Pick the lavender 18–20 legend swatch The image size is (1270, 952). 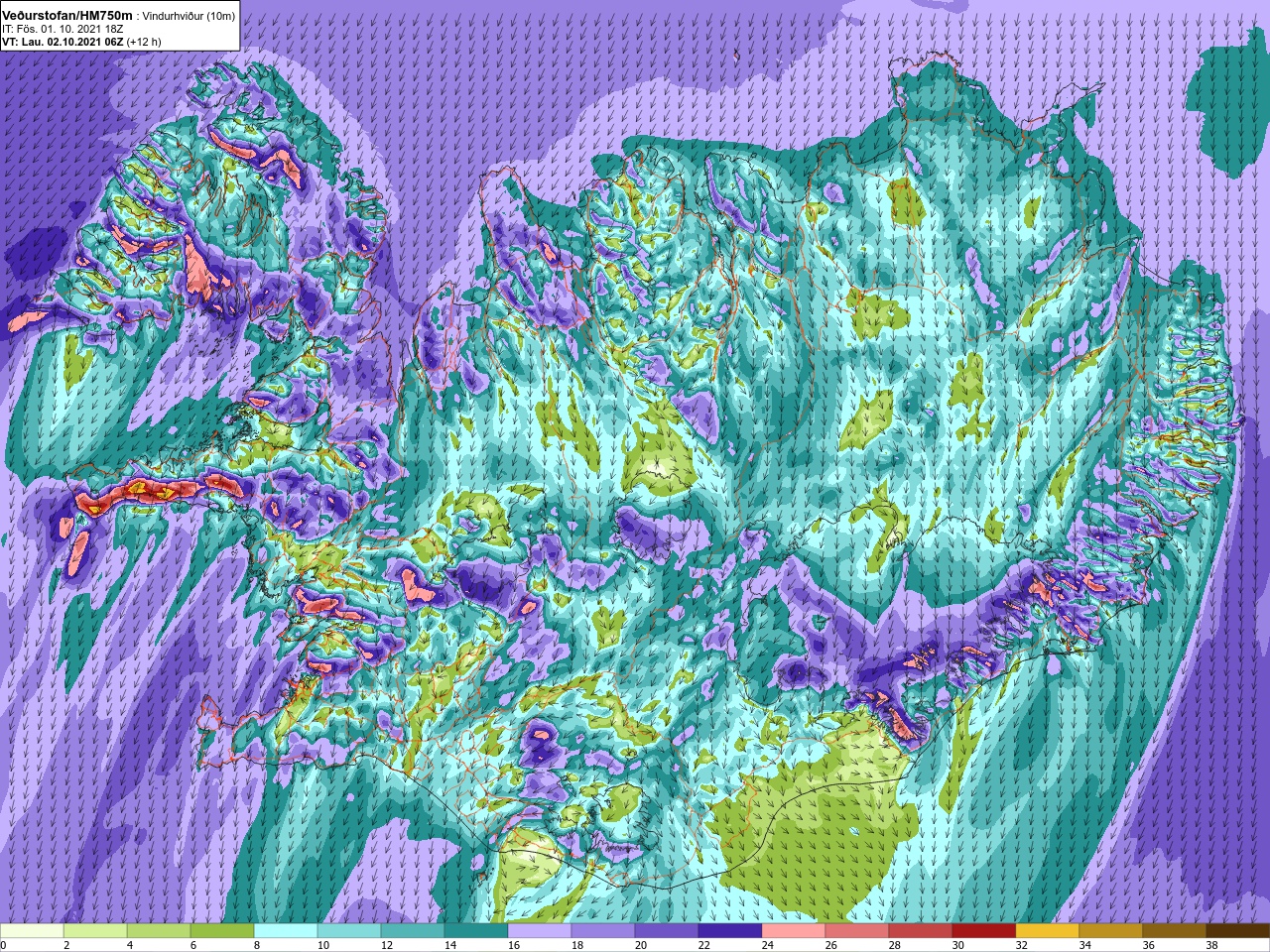(603, 931)
